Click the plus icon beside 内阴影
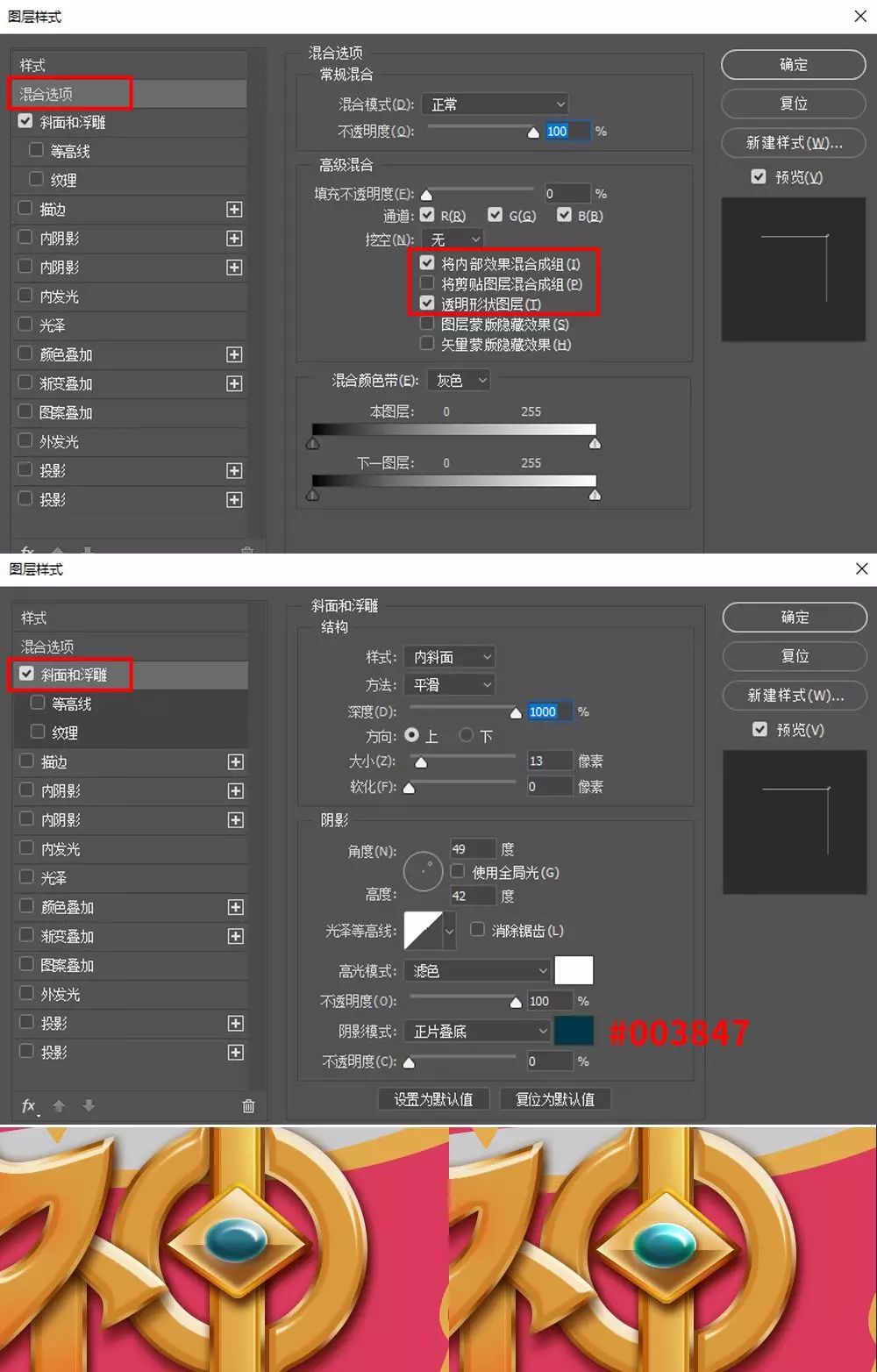The width and height of the screenshot is (877, 1372). (x=235, y=790)
